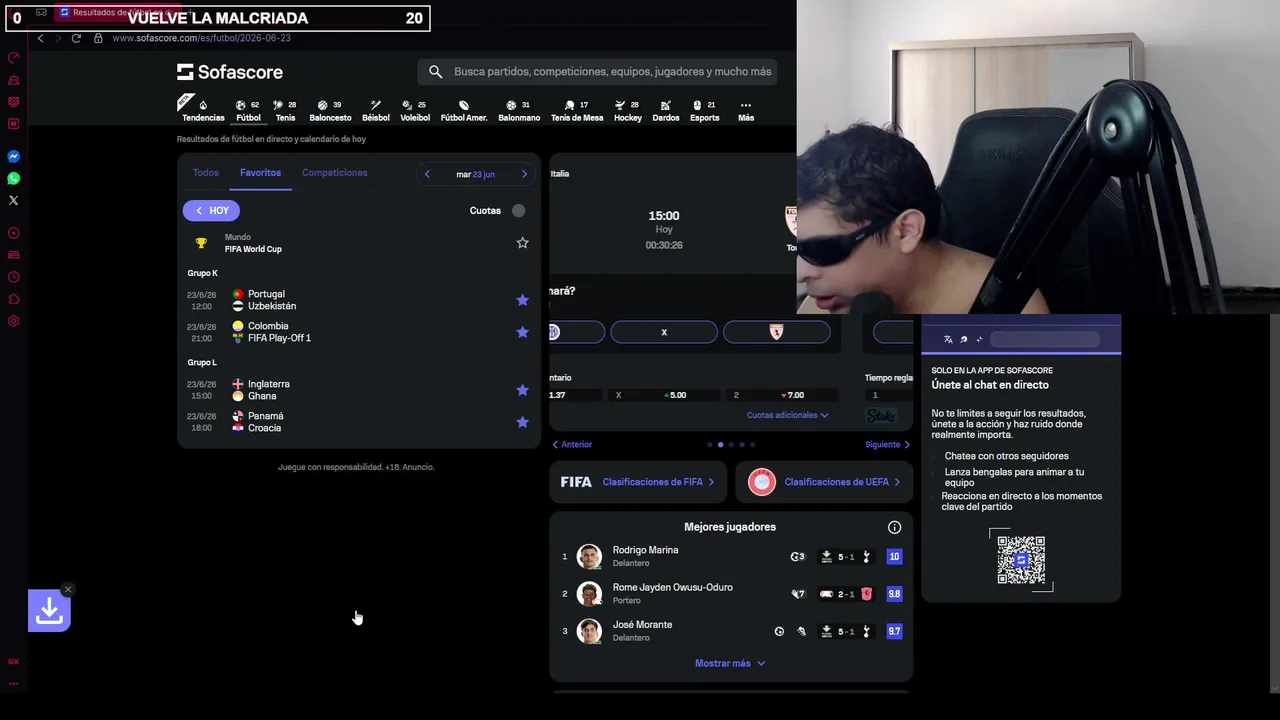Click the search box to find matches

(597, 72)
